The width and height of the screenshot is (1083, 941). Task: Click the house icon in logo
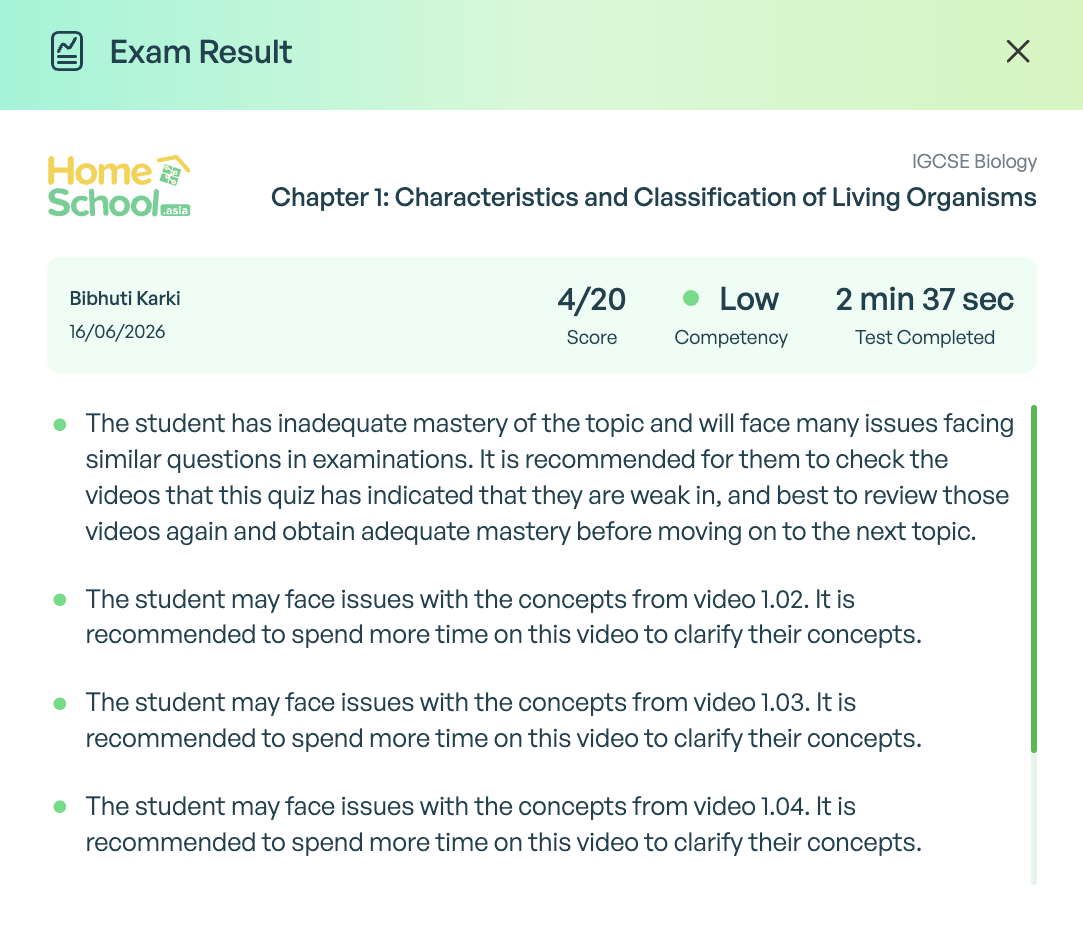pyautogui.click(x=173, y=170)
